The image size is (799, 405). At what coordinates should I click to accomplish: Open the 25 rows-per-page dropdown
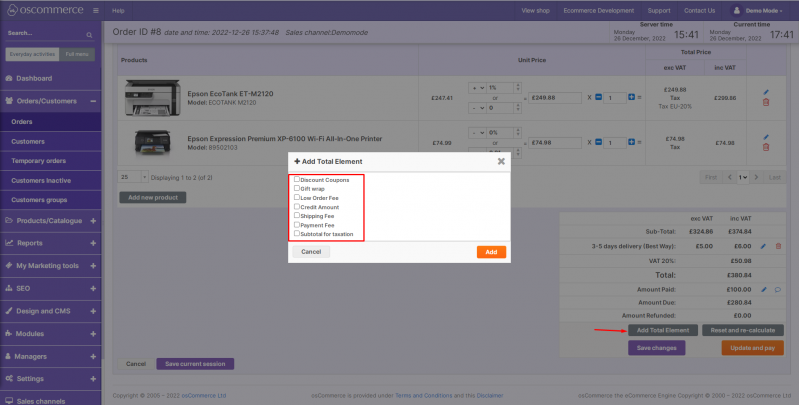pos(133,177)
